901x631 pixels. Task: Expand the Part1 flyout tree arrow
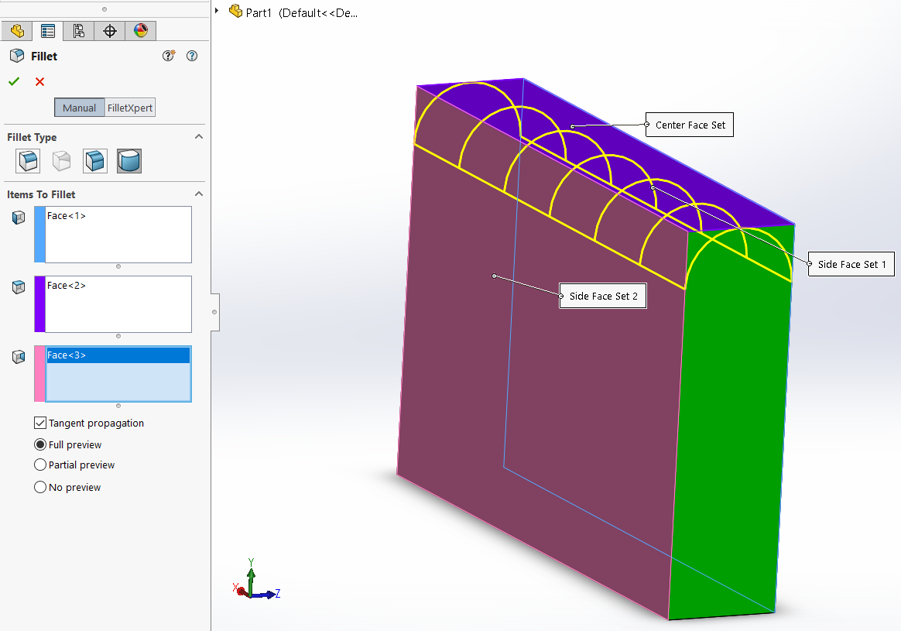tap(218, 12)
